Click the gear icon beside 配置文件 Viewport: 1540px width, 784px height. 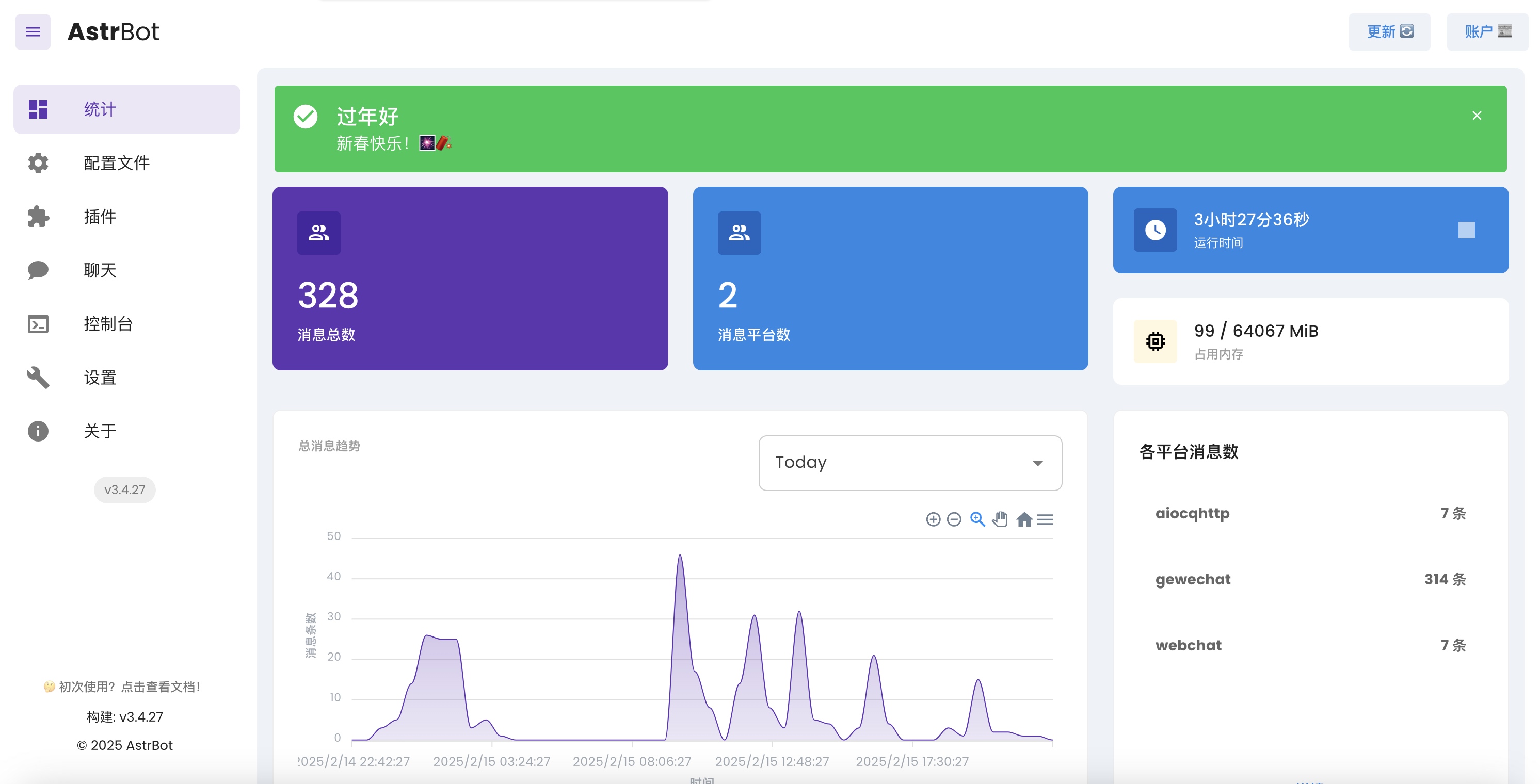tap(38, 163)
